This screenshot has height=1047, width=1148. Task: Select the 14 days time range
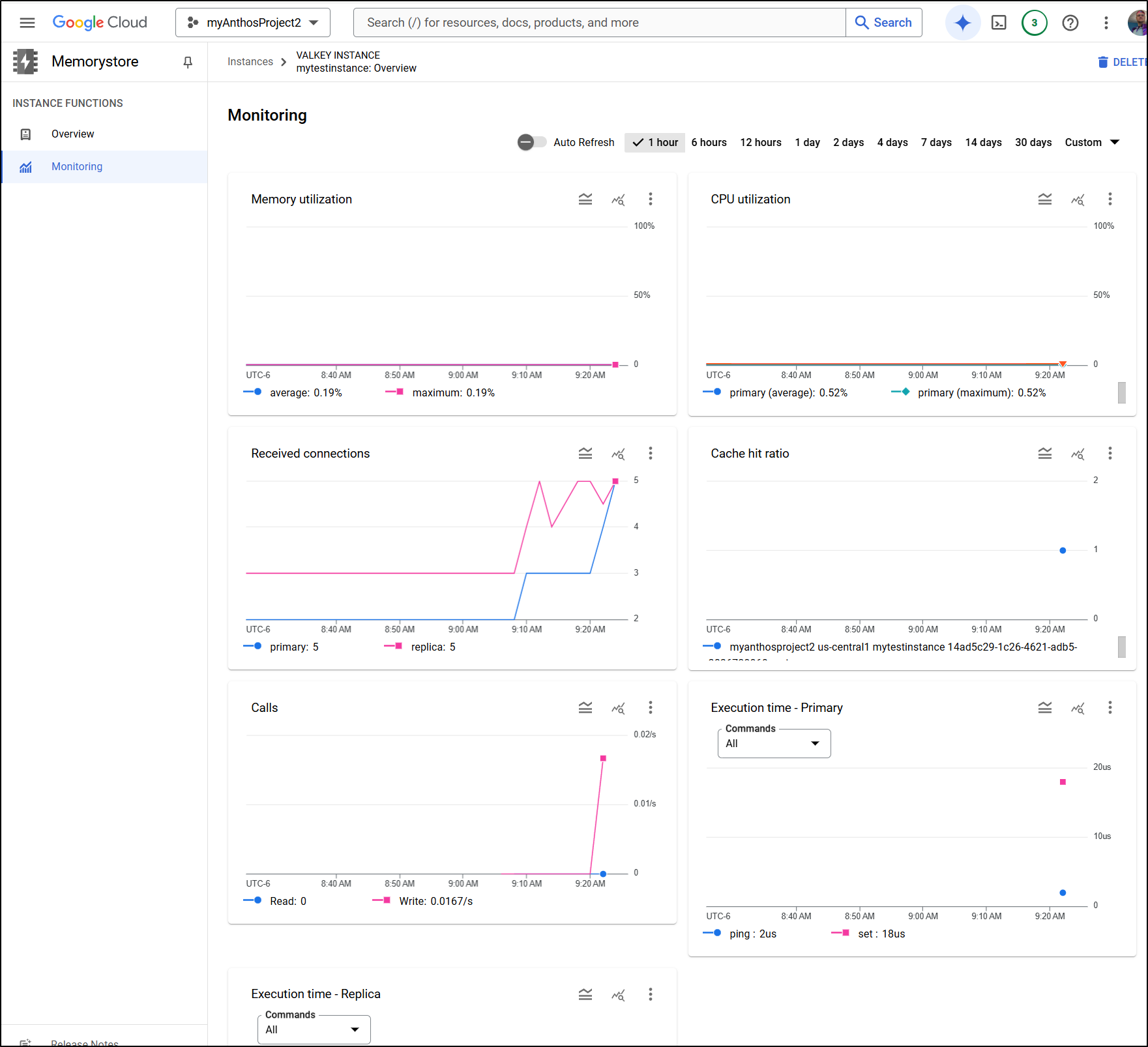[x=983, y=143]
